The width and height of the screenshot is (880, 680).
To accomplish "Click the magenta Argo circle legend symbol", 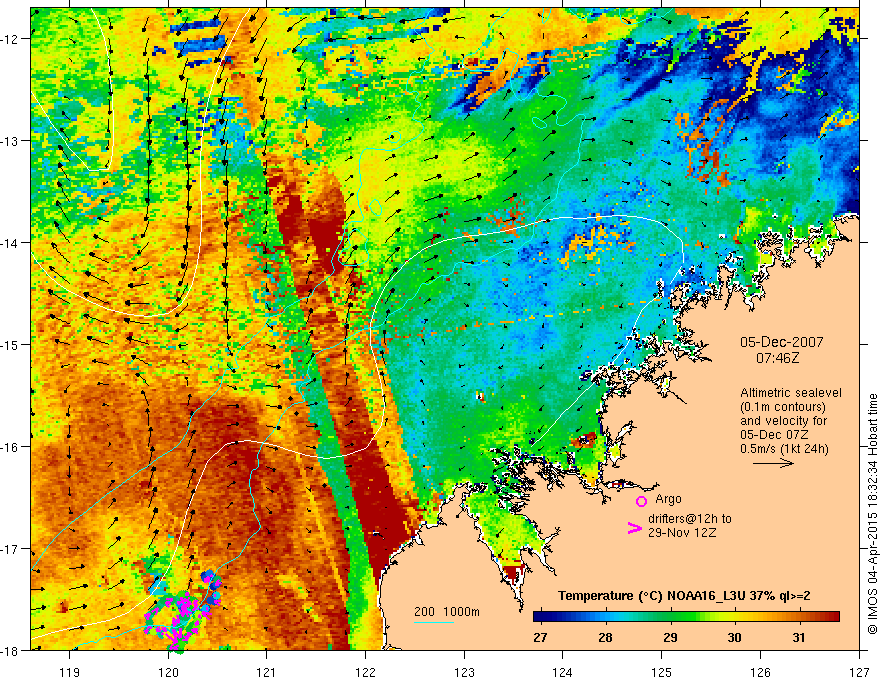I will [x=641, y=501].
